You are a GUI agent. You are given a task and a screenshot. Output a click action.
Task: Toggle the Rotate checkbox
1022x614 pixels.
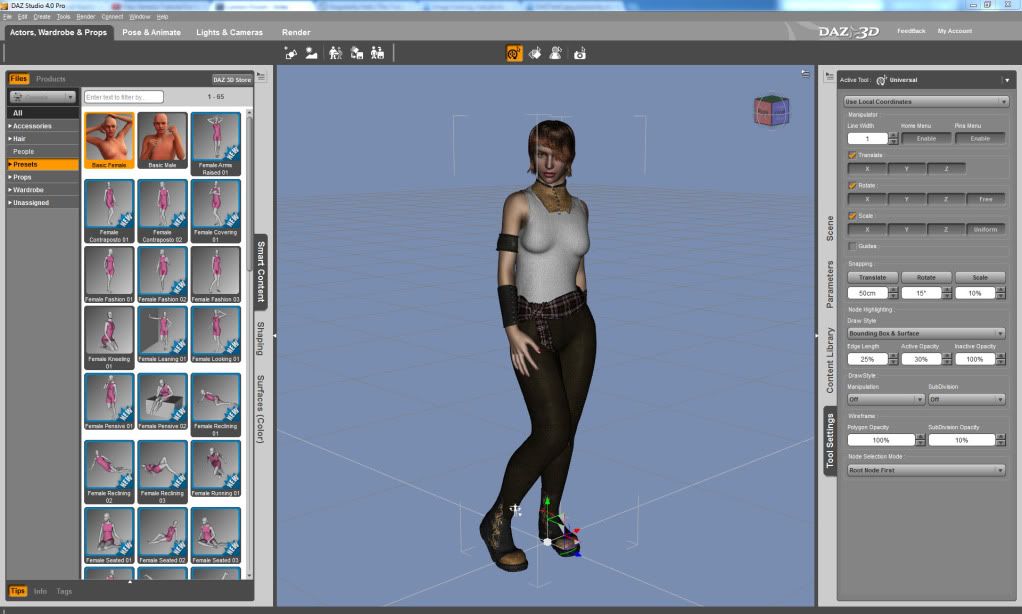point(852,186)
